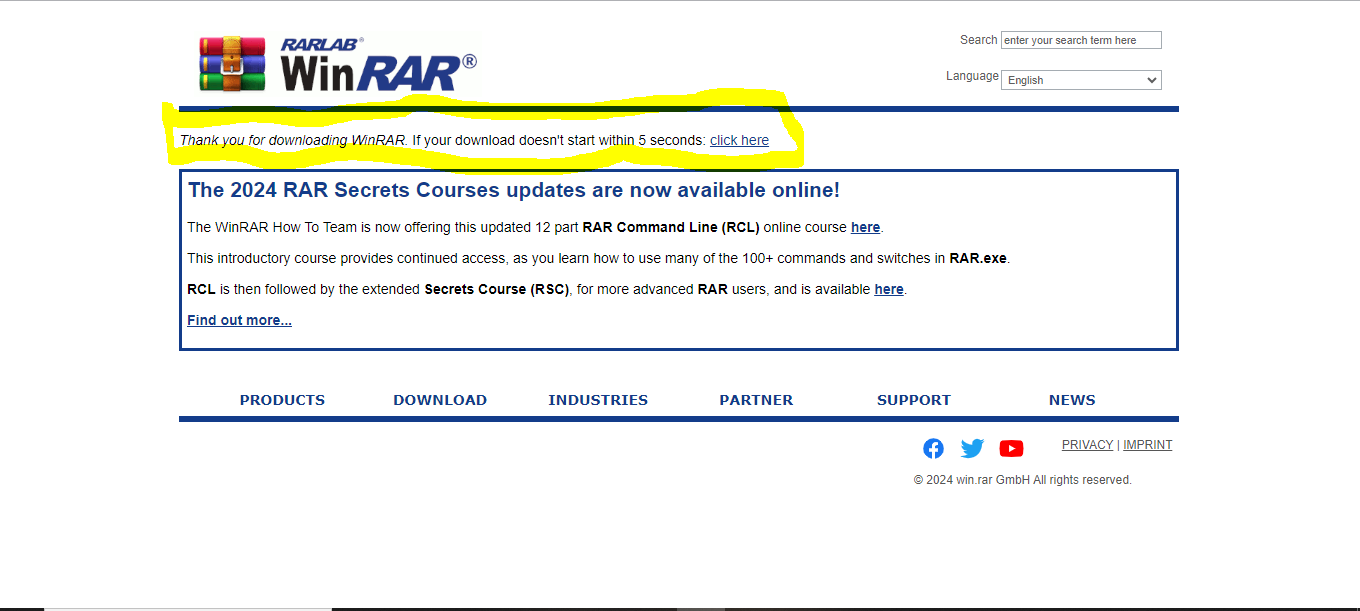The image size is (1360, 611).
Task: Open the Secrets Course "here" link
Action: tap(889, 289)
